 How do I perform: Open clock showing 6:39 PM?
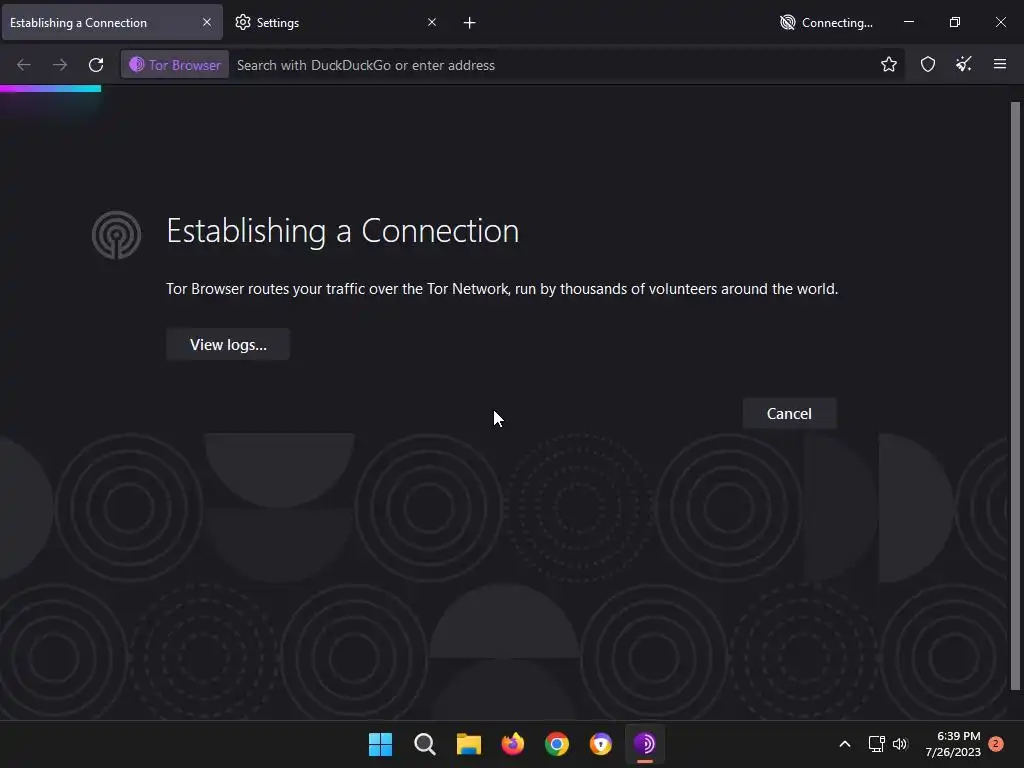coord(953,744)
